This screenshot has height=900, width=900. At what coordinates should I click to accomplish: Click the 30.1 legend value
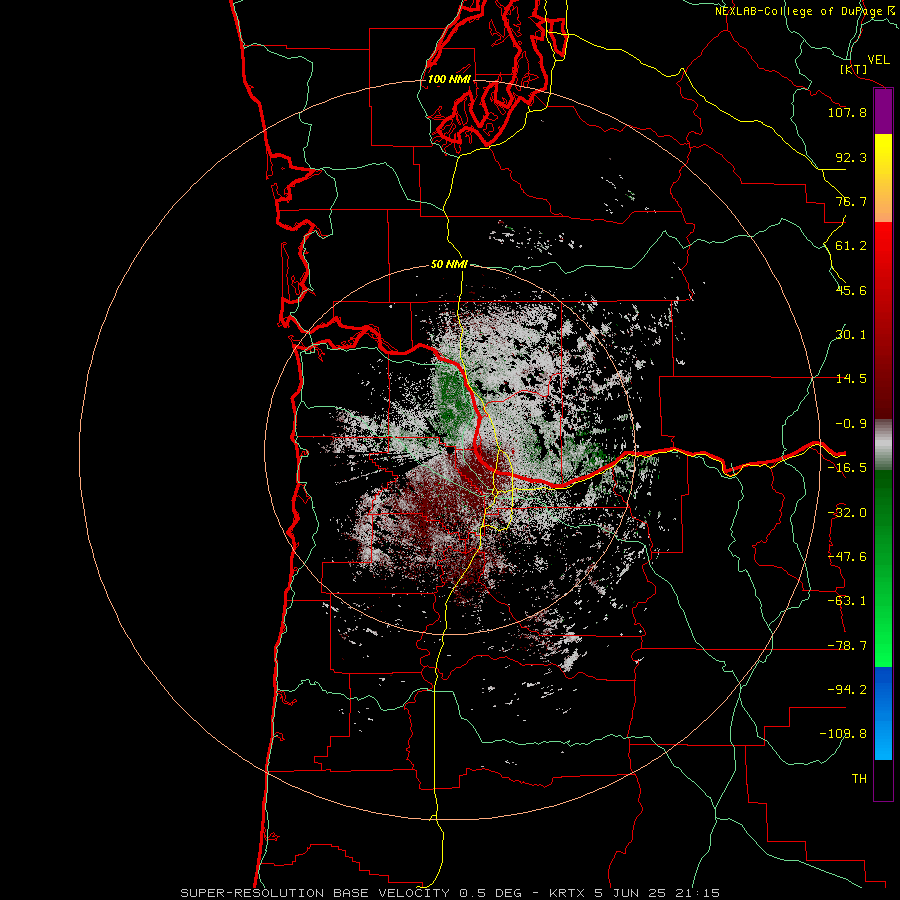pos(851,335)
